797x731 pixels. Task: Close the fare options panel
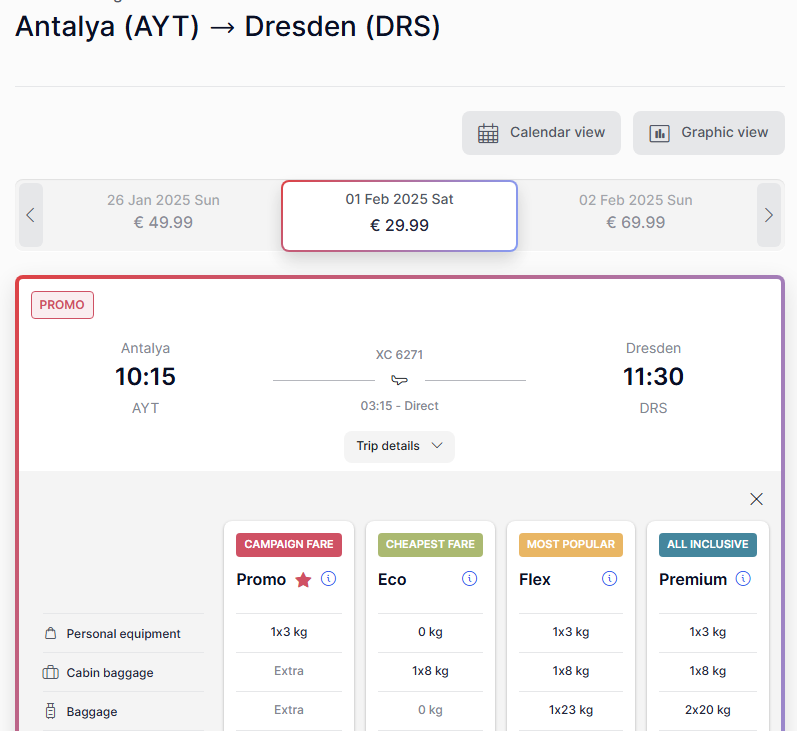point(756,499)
